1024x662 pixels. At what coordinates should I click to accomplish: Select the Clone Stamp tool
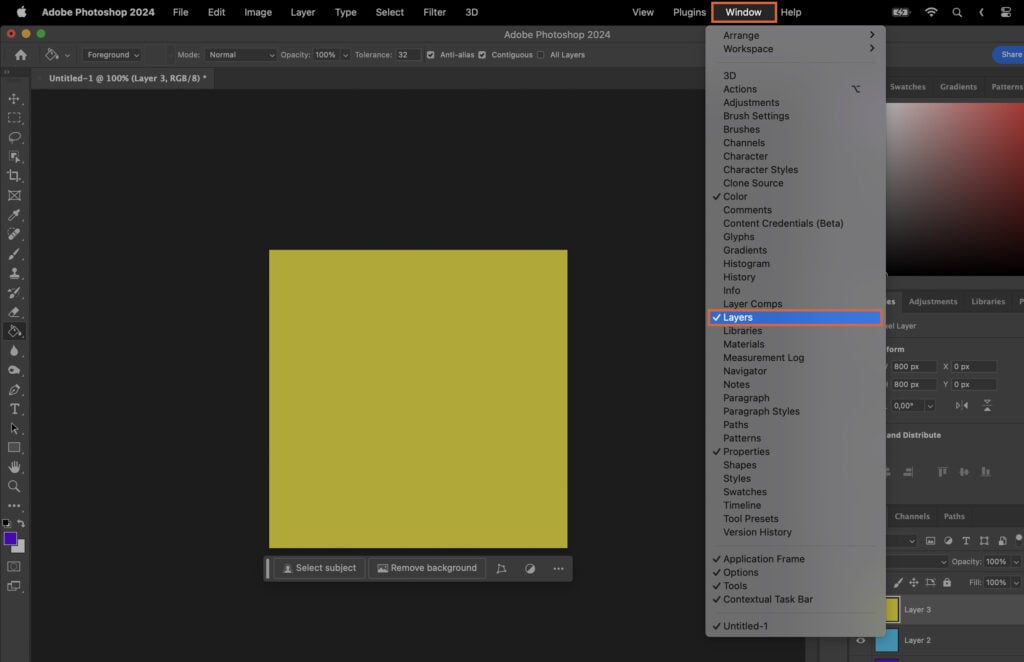(x=14, y=272)
